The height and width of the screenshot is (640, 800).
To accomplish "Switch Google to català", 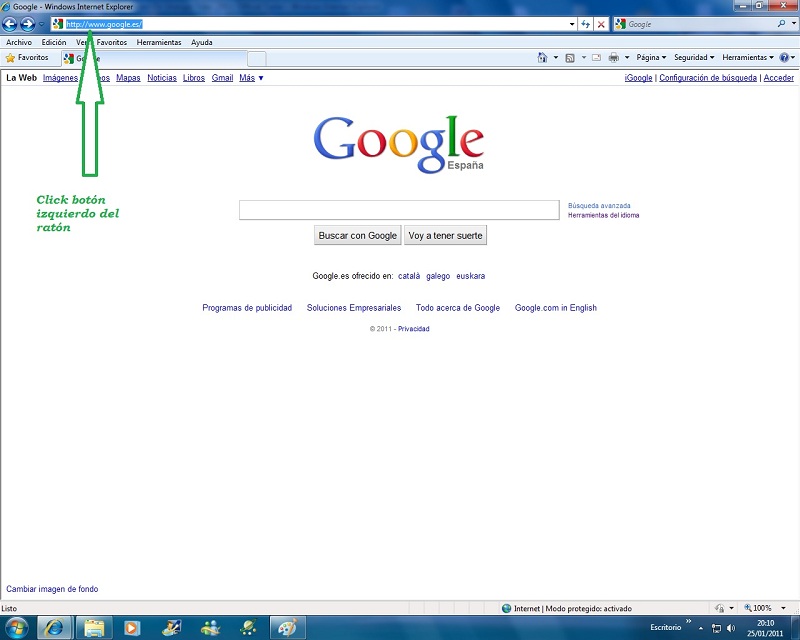I will tap(409, 276).
